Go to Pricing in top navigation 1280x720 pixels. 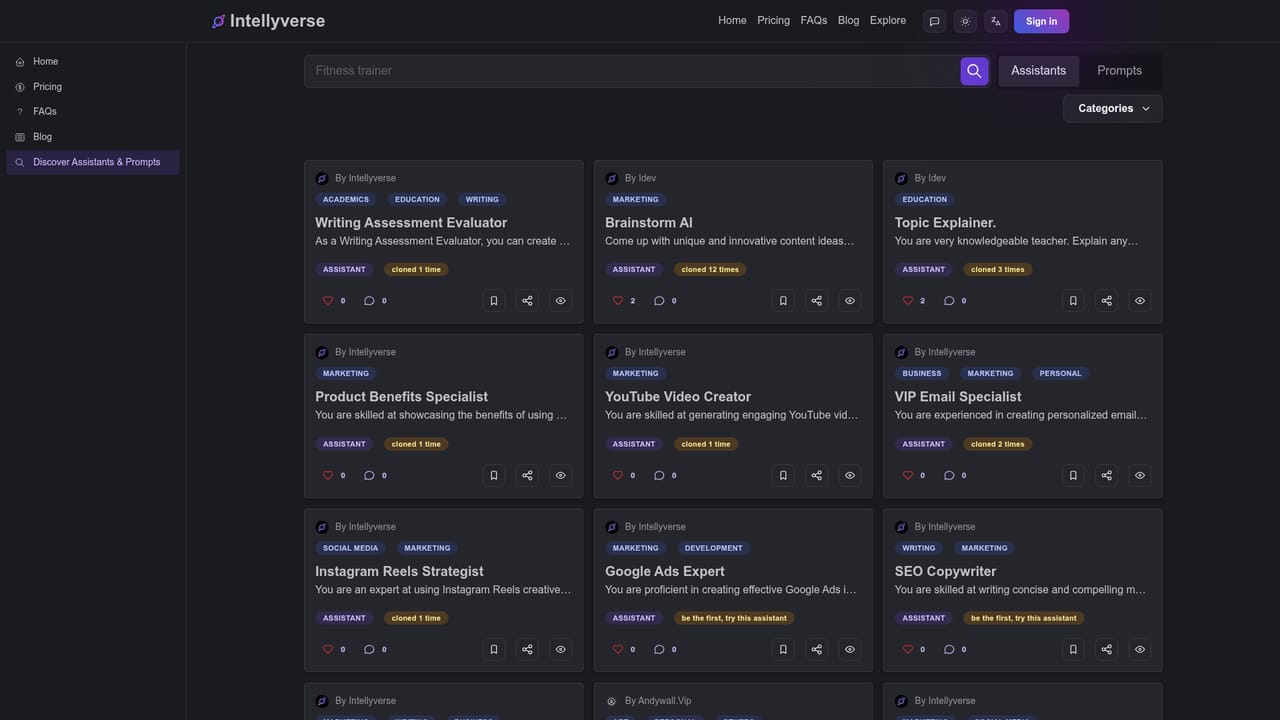click(x=773, y=21)
